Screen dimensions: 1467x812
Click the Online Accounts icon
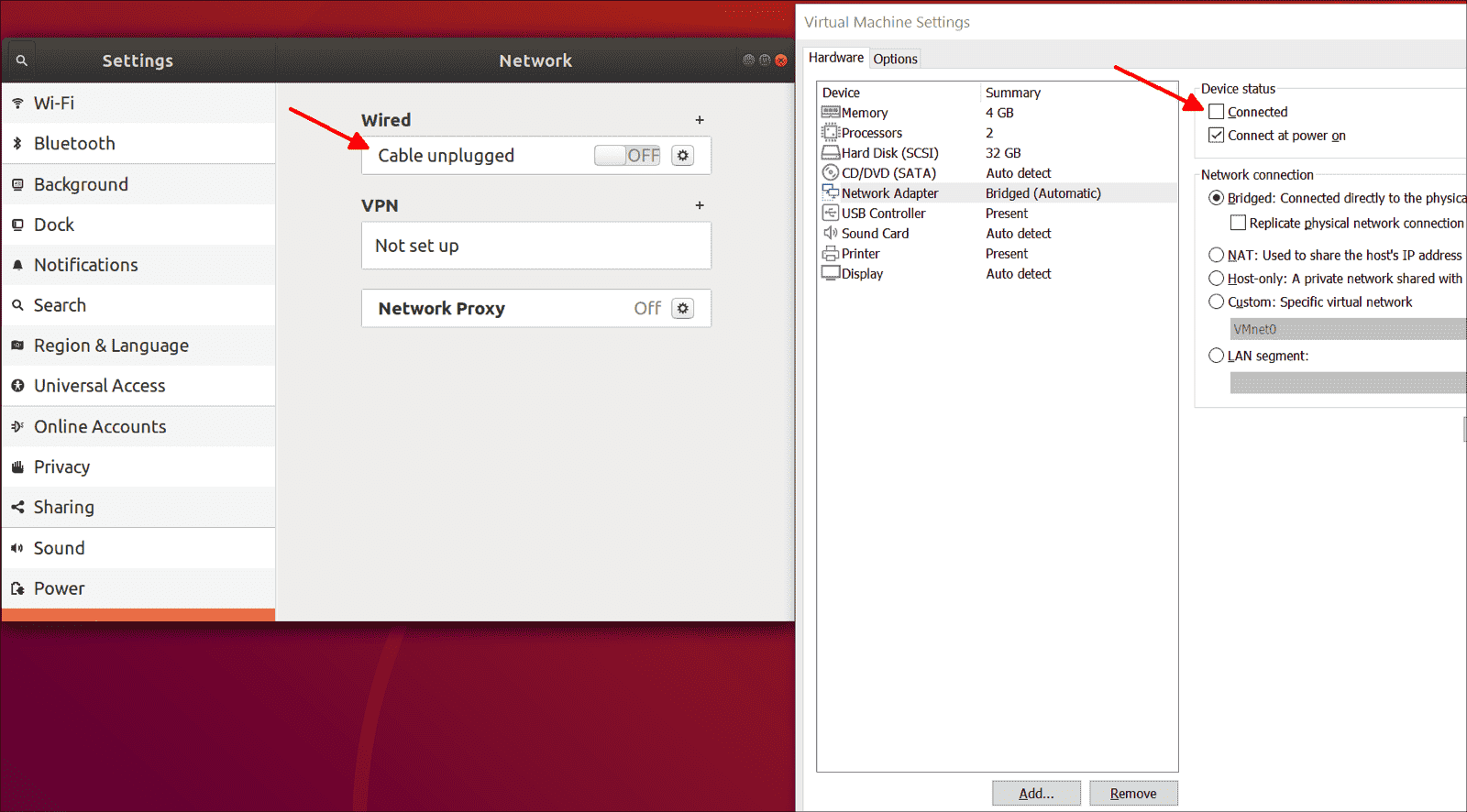pos(17,426)
